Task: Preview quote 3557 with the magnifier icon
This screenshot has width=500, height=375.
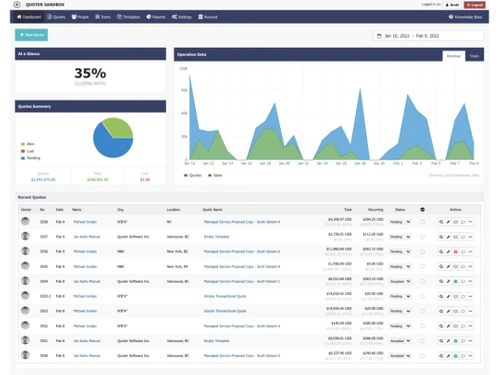Action: 441,237
